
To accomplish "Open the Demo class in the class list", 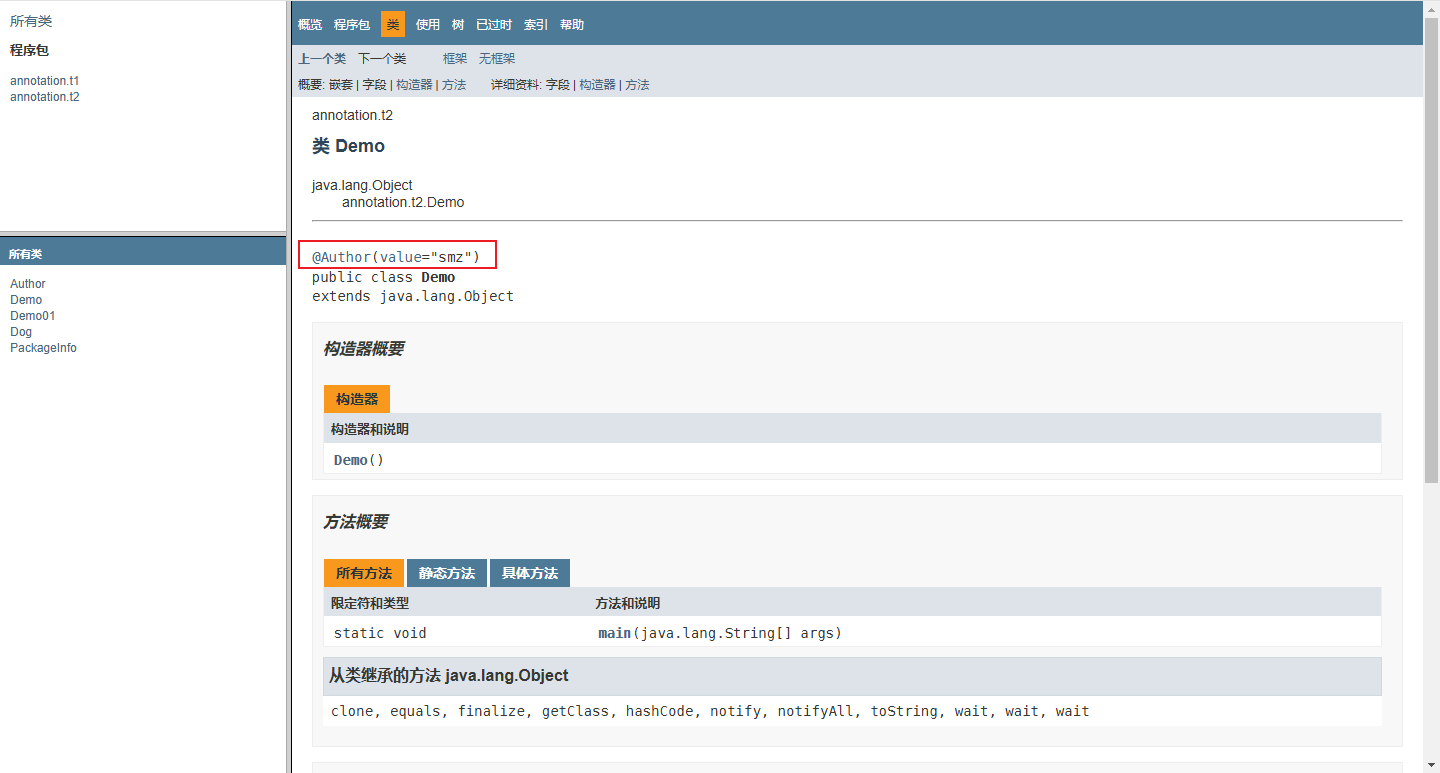I will [x=26, y=300].
